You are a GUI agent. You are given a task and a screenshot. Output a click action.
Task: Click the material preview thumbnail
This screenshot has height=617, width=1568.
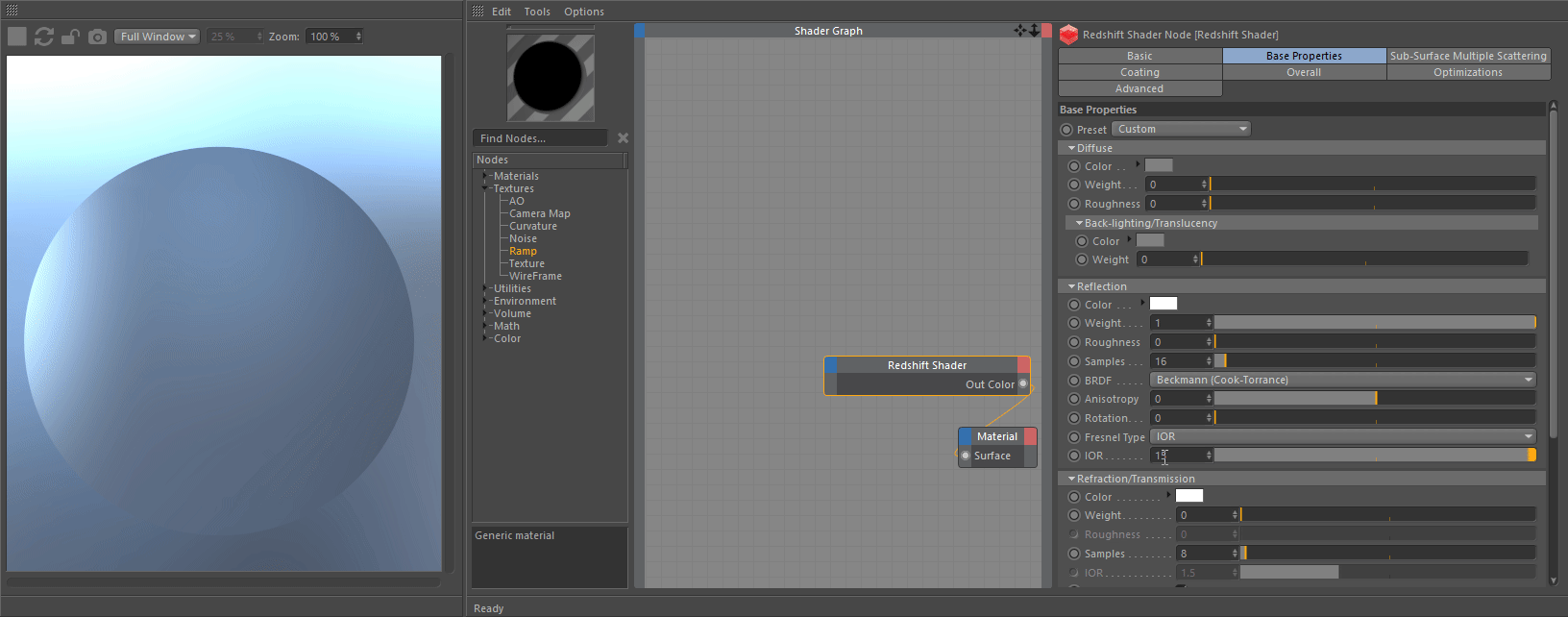pyautogui.click(x=551, y=77)
